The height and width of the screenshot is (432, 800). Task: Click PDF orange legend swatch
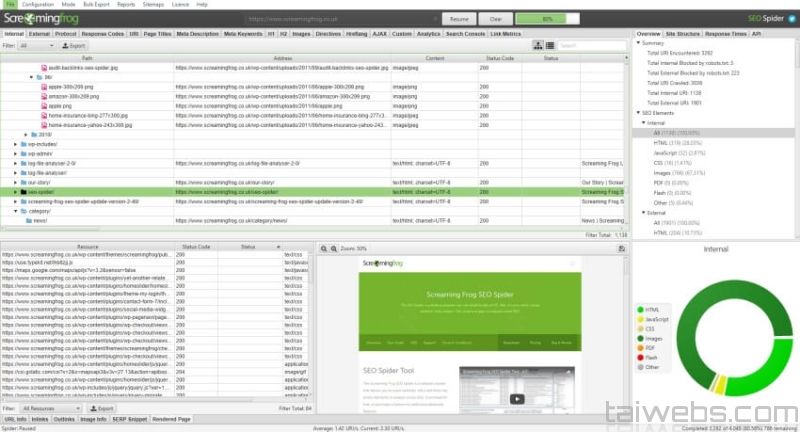pyautogui.click(x=640, y=348)
